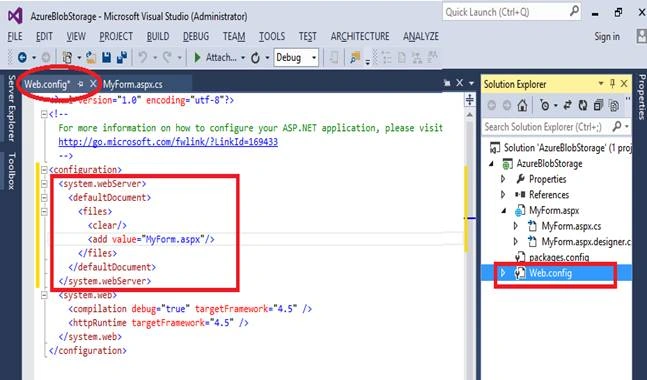Open the DEBUG menu
Viewport: 647px width, 380px height.
pyautogui.click(x=196, y=36)
